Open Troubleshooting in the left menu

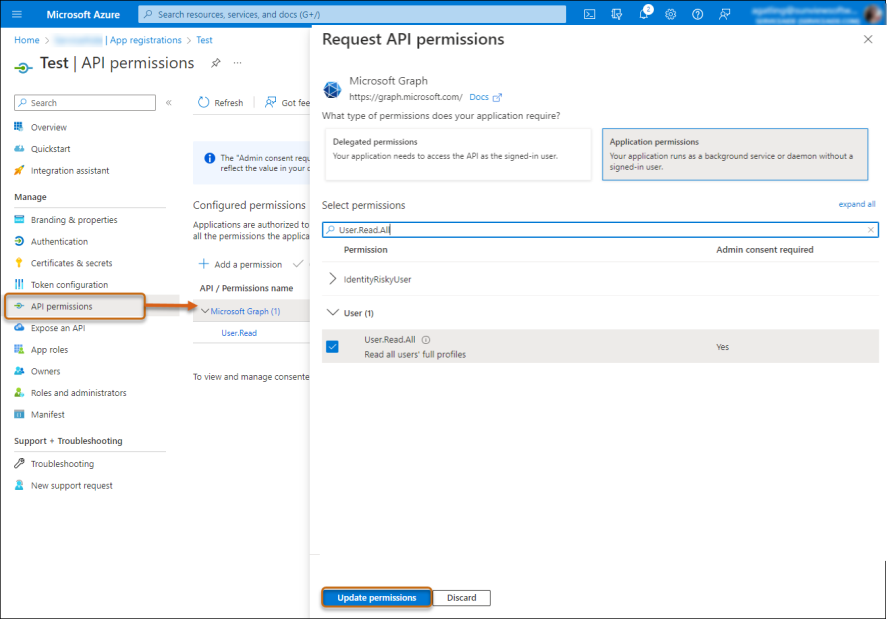pos(62,463)
